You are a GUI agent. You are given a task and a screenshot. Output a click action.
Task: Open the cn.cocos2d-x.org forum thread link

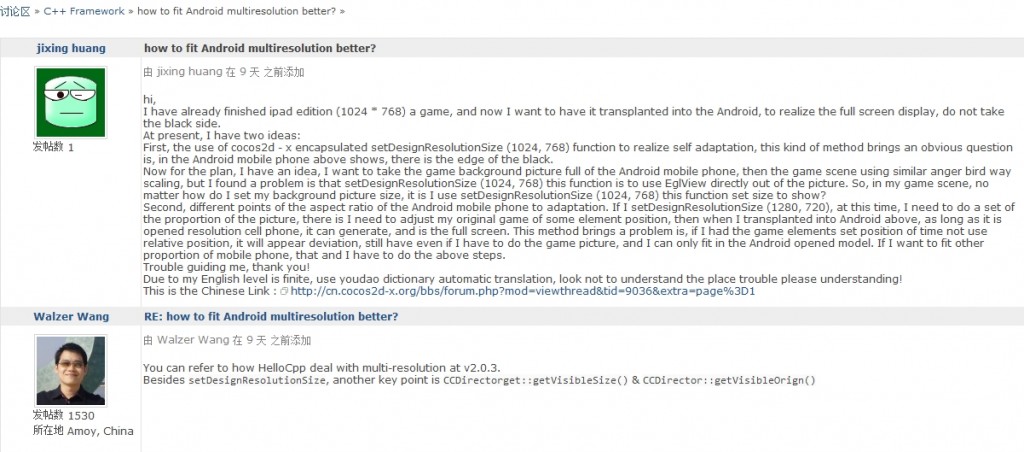[x=522, y=291]
